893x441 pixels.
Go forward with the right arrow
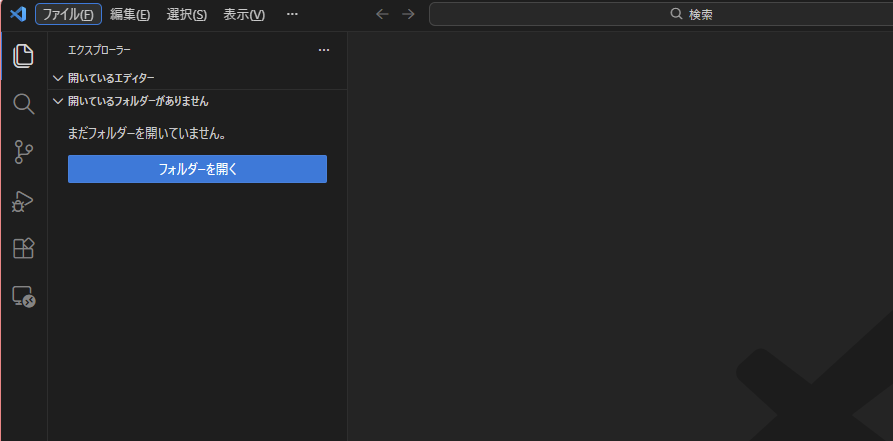click(408, 14)
